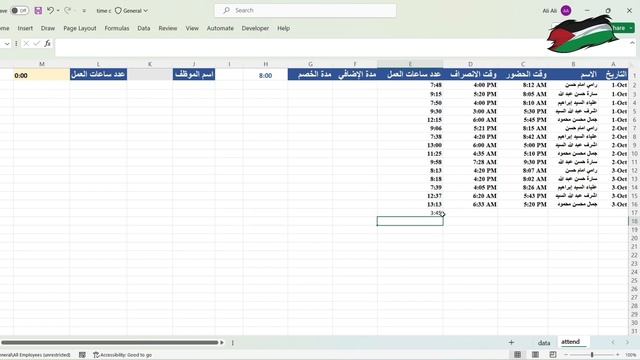Switch to Normal view icon
This screenshot has width=640, height=360.
pos(517,355)
